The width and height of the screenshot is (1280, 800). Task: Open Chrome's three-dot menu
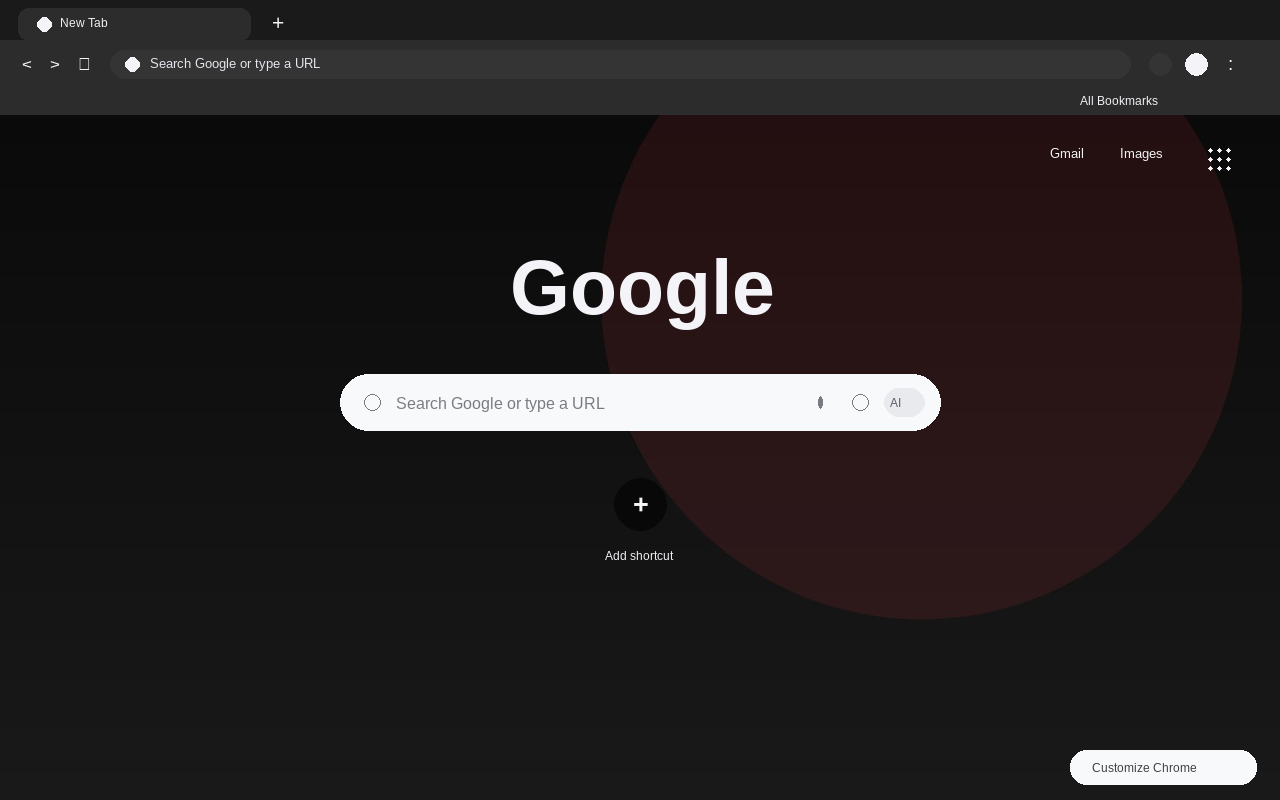pos(1231,64)
